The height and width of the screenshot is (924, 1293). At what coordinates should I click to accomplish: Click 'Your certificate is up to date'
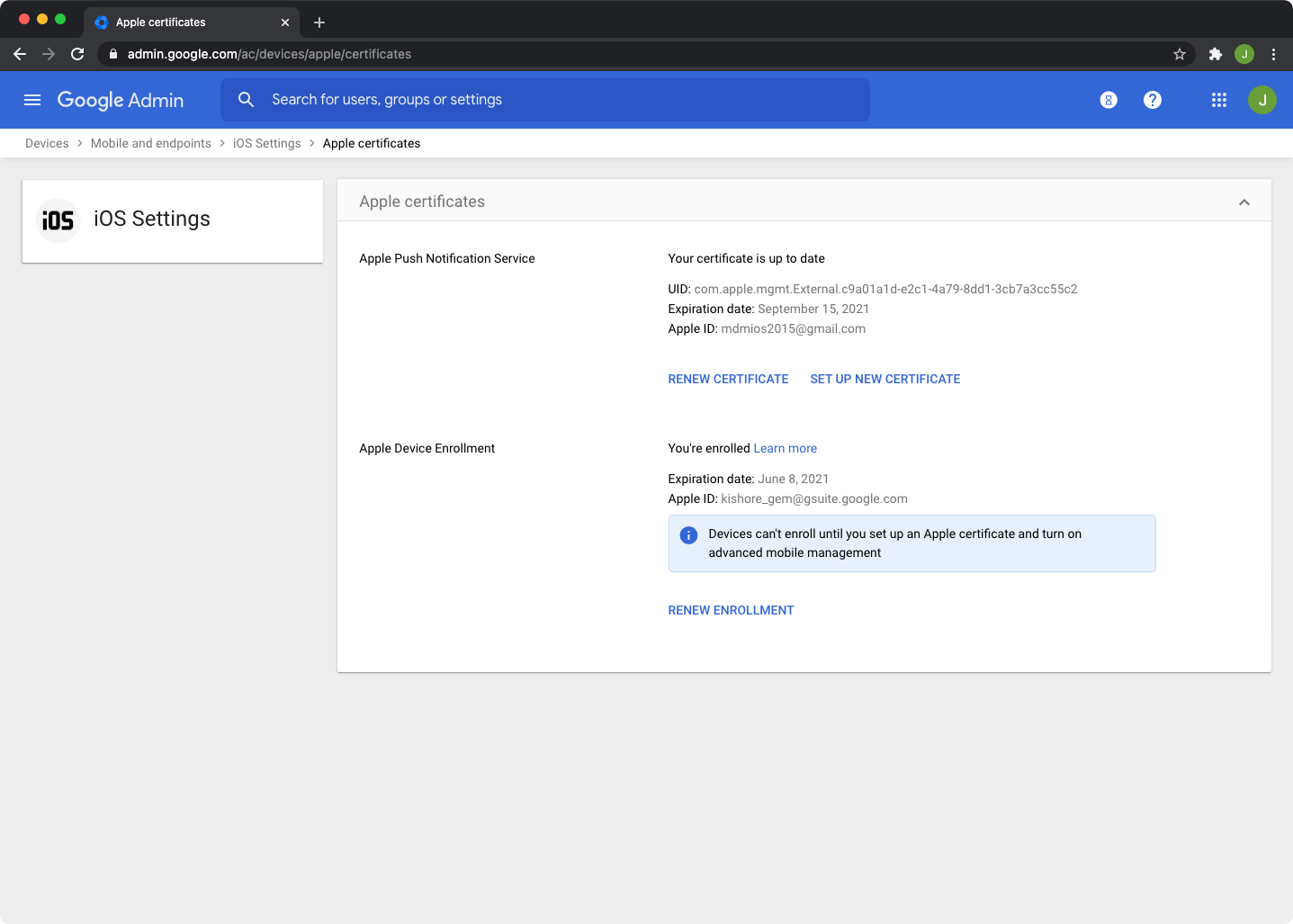747,258
